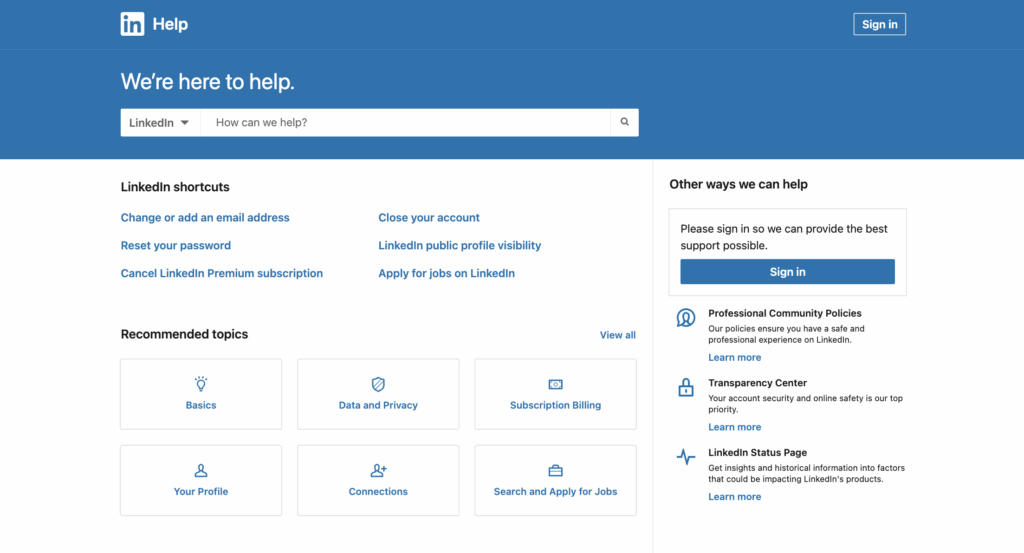1024x553 pixels.
Task: Click the 'We're here to help.' heading
Action: click(x=208, y=82)
